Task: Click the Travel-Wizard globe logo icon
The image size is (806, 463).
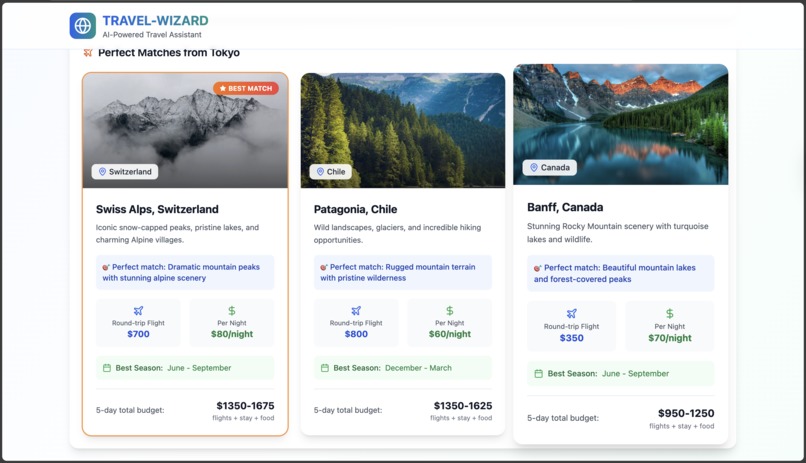Action: [x=83, y=26]
